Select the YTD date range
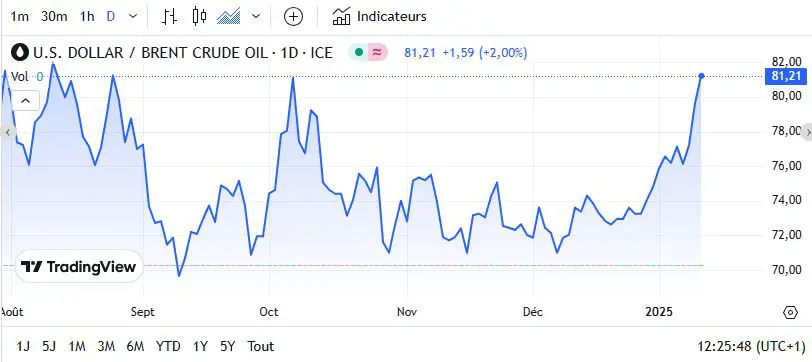Viewport: 812px width, 362px height. click(x=168, y=346)
